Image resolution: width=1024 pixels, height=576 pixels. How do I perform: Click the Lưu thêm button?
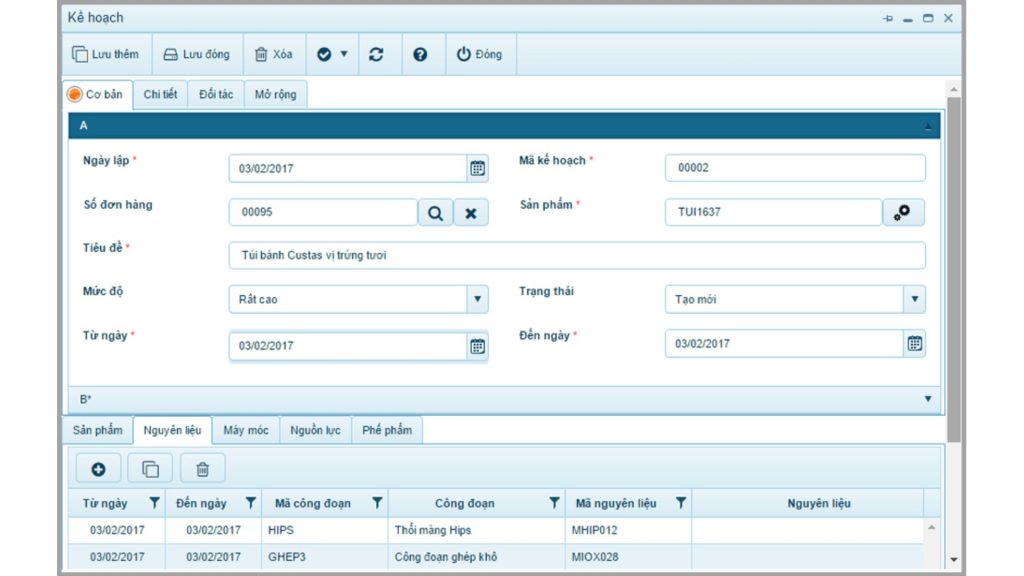(106, 54)
